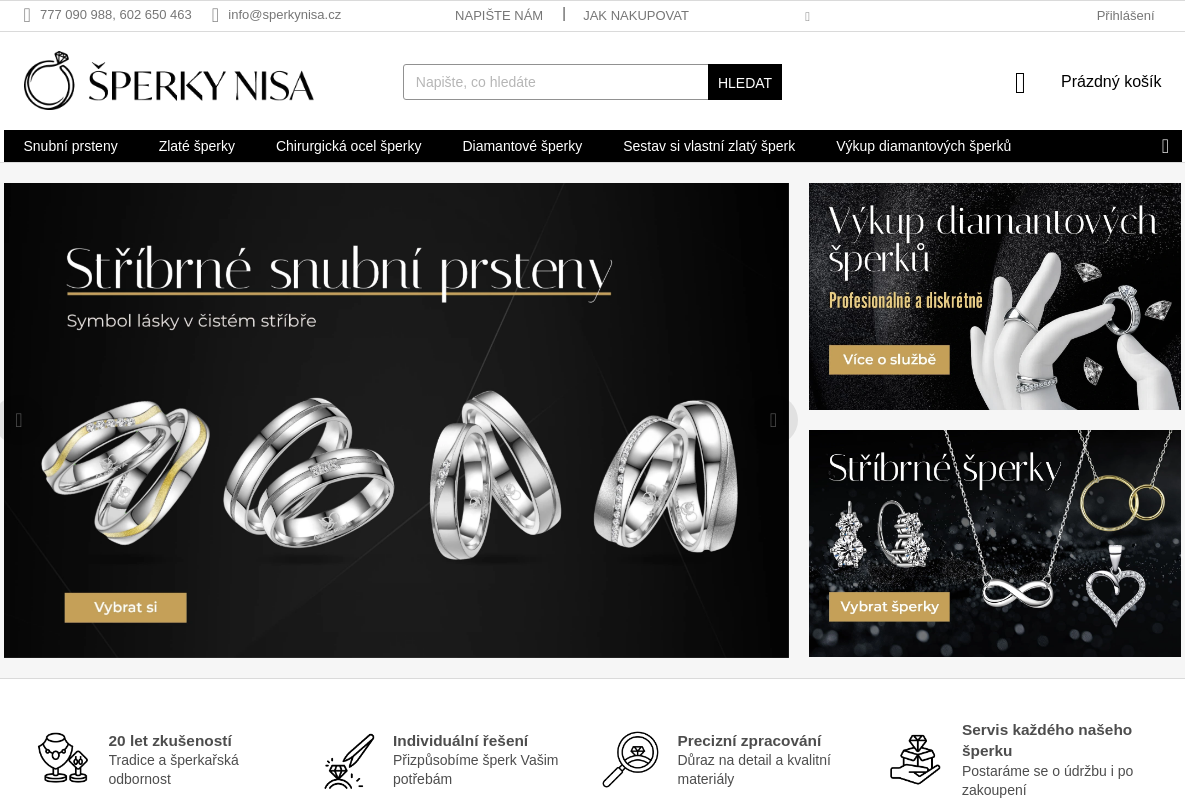Open the Stříbrné šperky banner image
This screenshot has height=800, width=1200.
tap(995, 543)
